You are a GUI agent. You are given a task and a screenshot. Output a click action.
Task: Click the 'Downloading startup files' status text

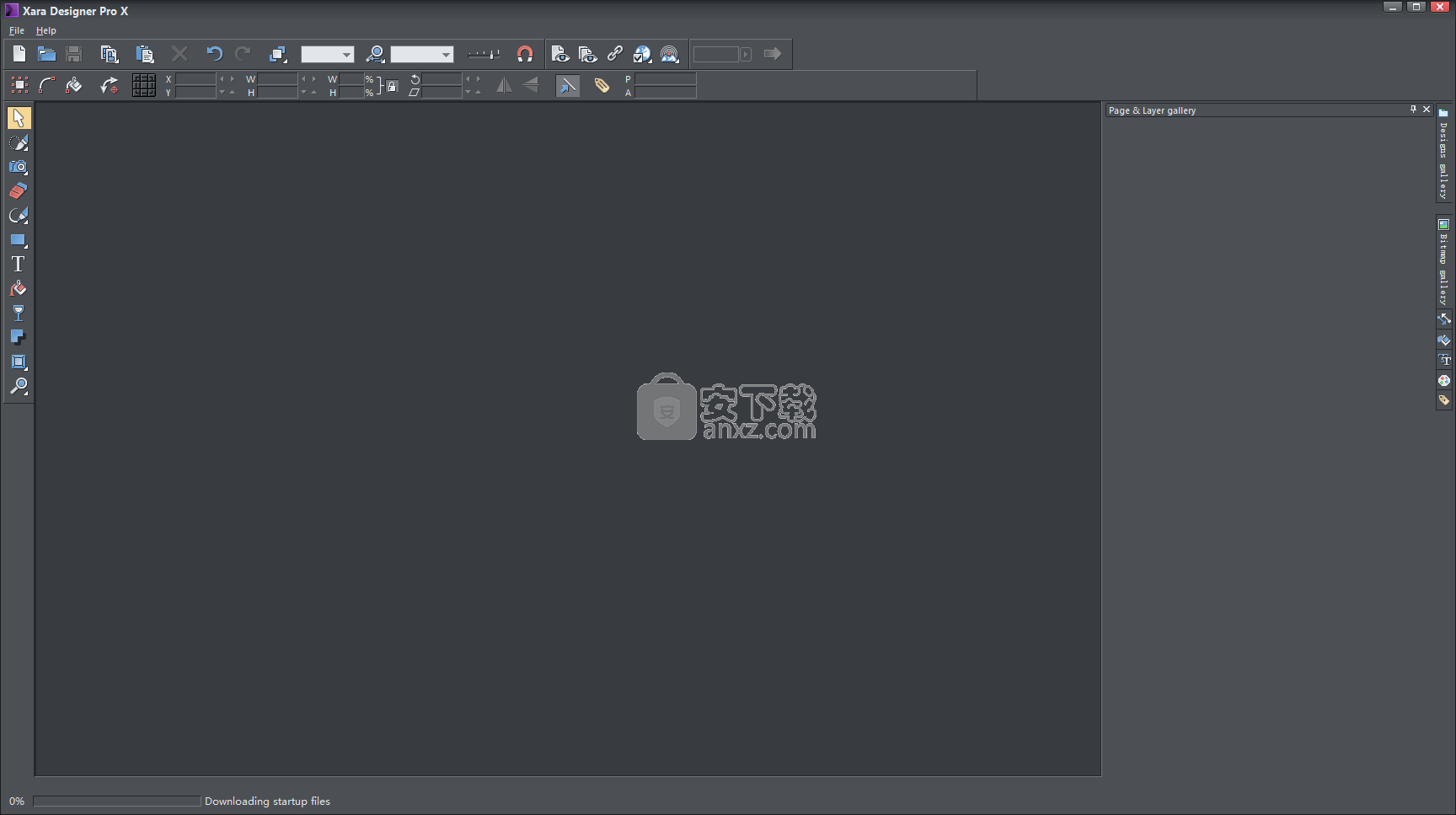267,802
